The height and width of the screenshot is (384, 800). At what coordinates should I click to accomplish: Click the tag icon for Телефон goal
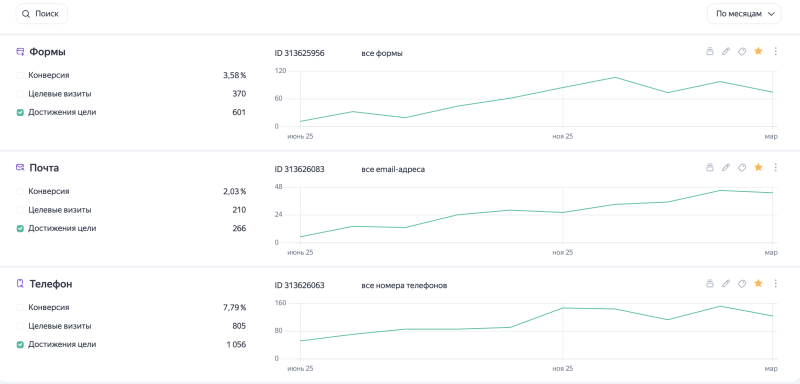click(x=742, y=283)
